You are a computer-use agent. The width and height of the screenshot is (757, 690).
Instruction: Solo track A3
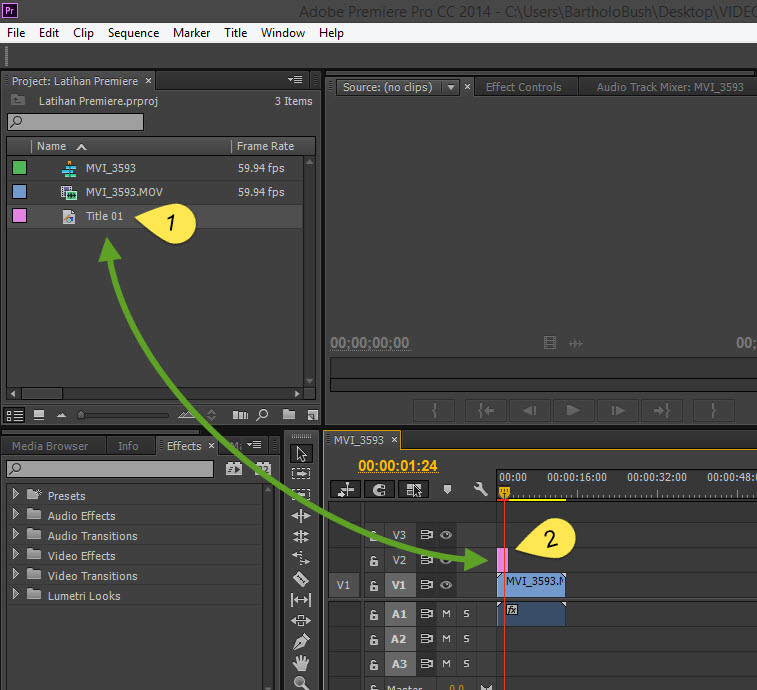coord(466,663)
